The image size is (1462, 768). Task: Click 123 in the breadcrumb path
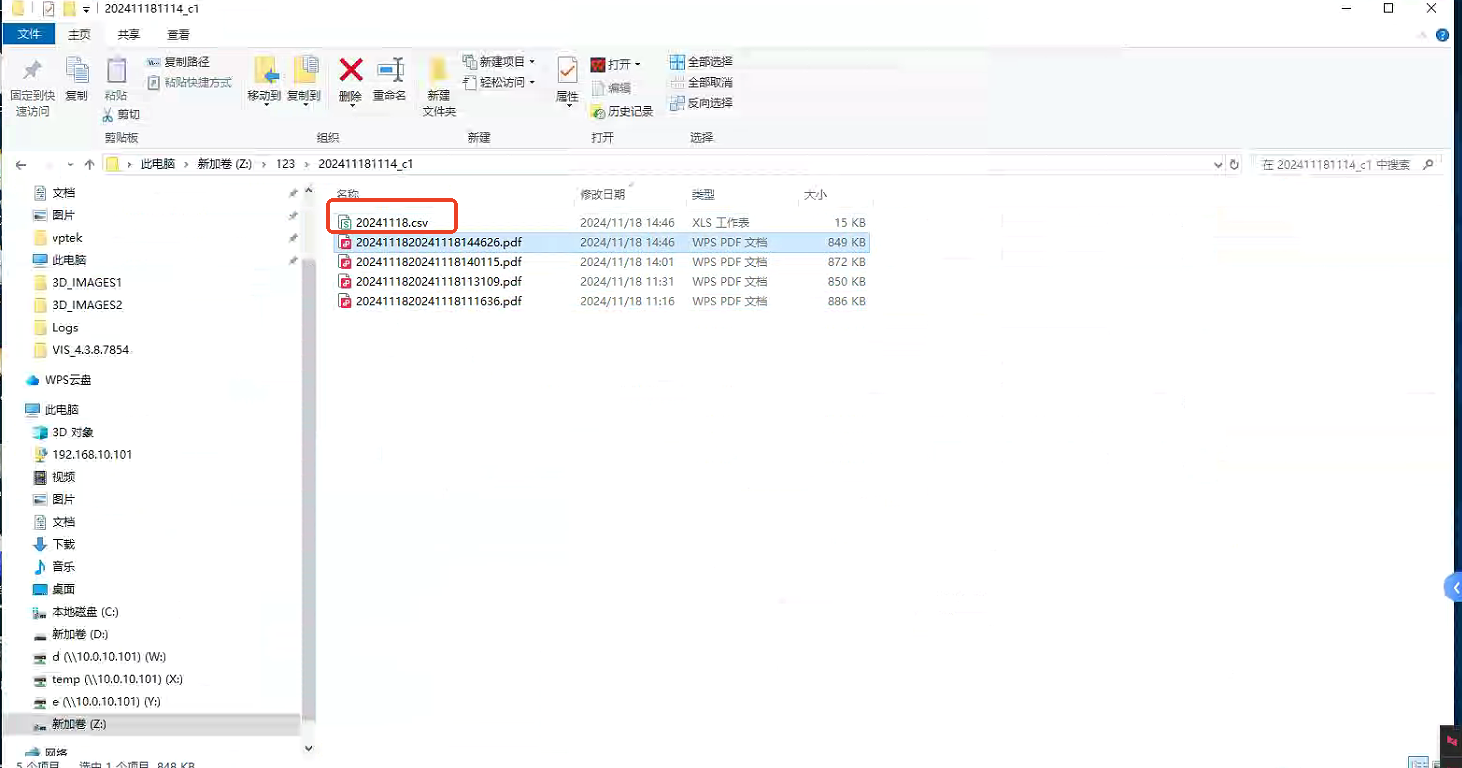point(285,164)
